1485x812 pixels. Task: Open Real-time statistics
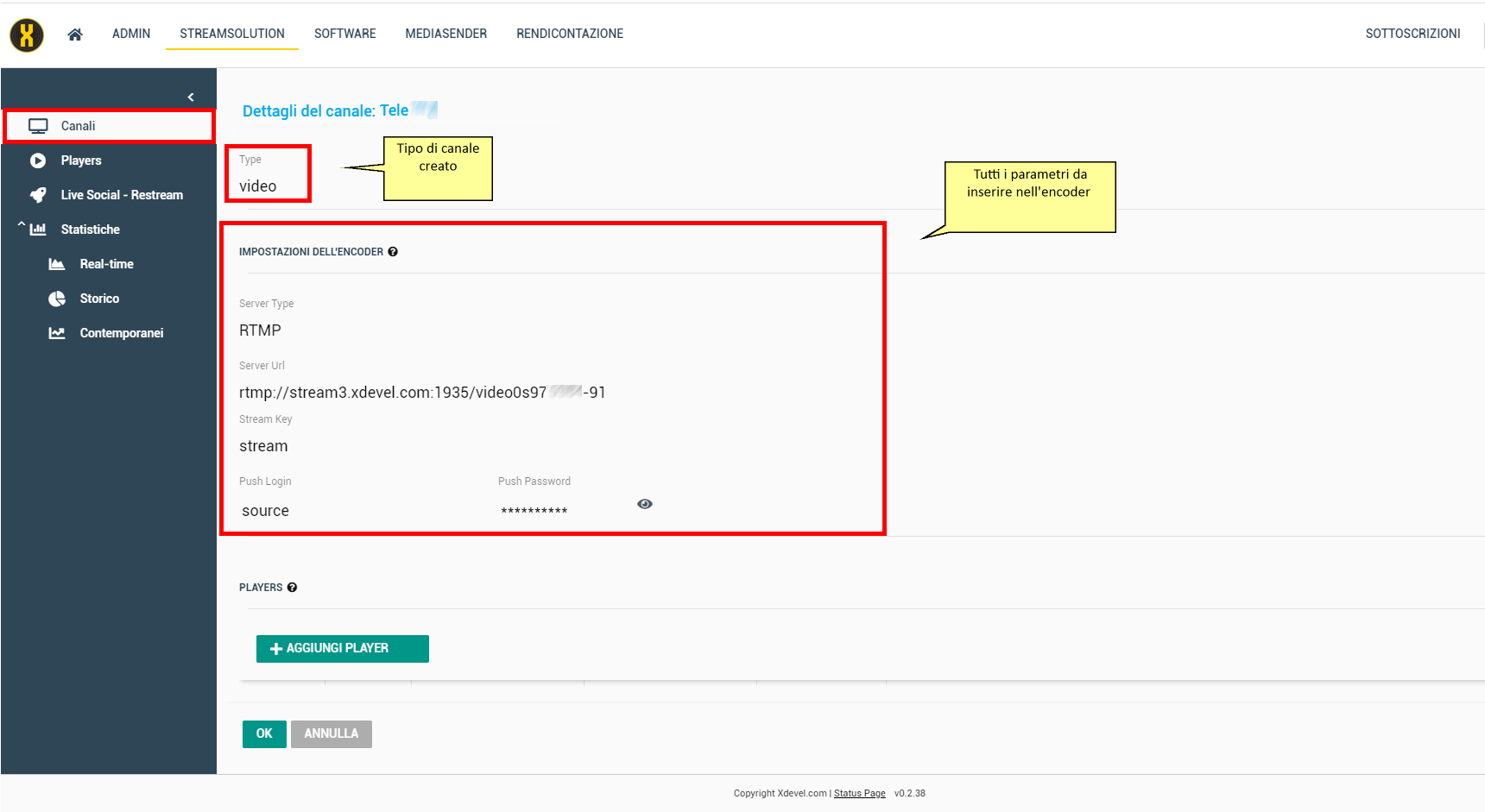click(x=109, y=264)
